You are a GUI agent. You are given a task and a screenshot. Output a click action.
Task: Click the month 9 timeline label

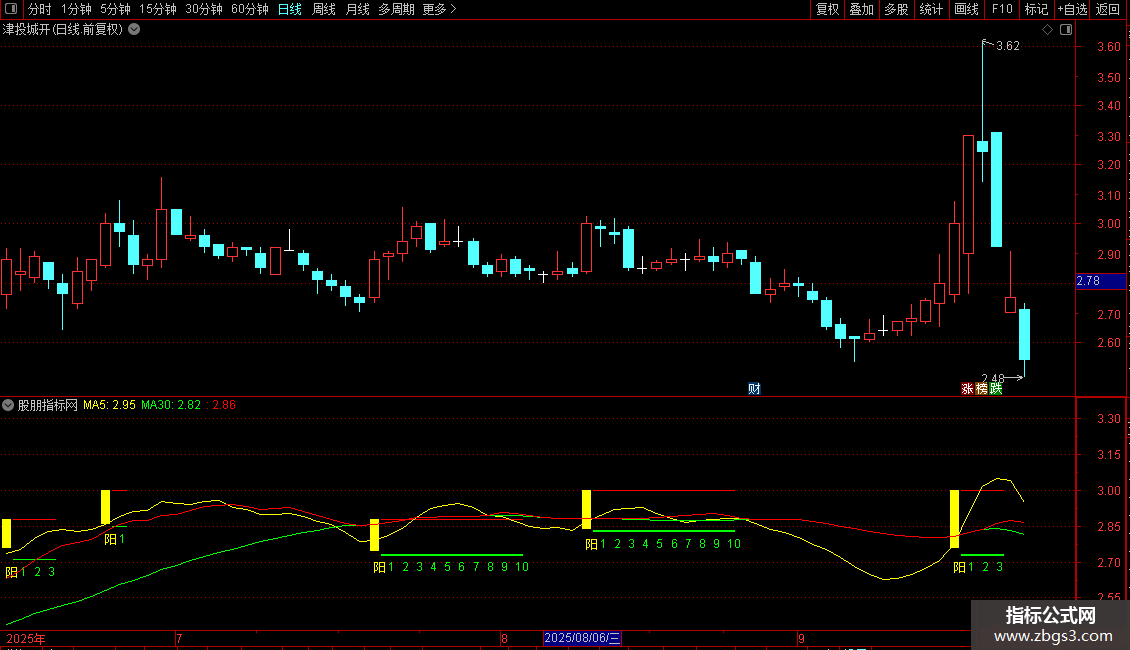801,638
